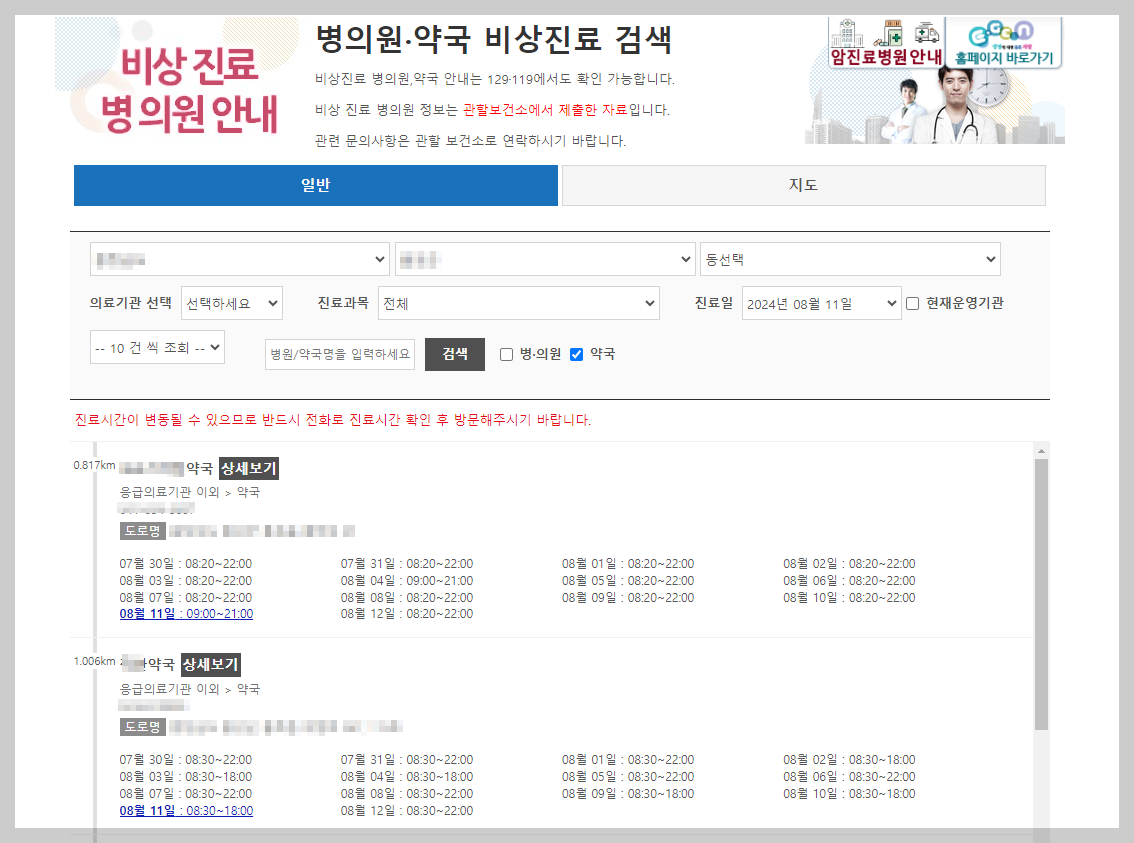This screenshot has width=1134, height=843.
Task: Open the 진료일 date dropdown
Action: point(821,304)
